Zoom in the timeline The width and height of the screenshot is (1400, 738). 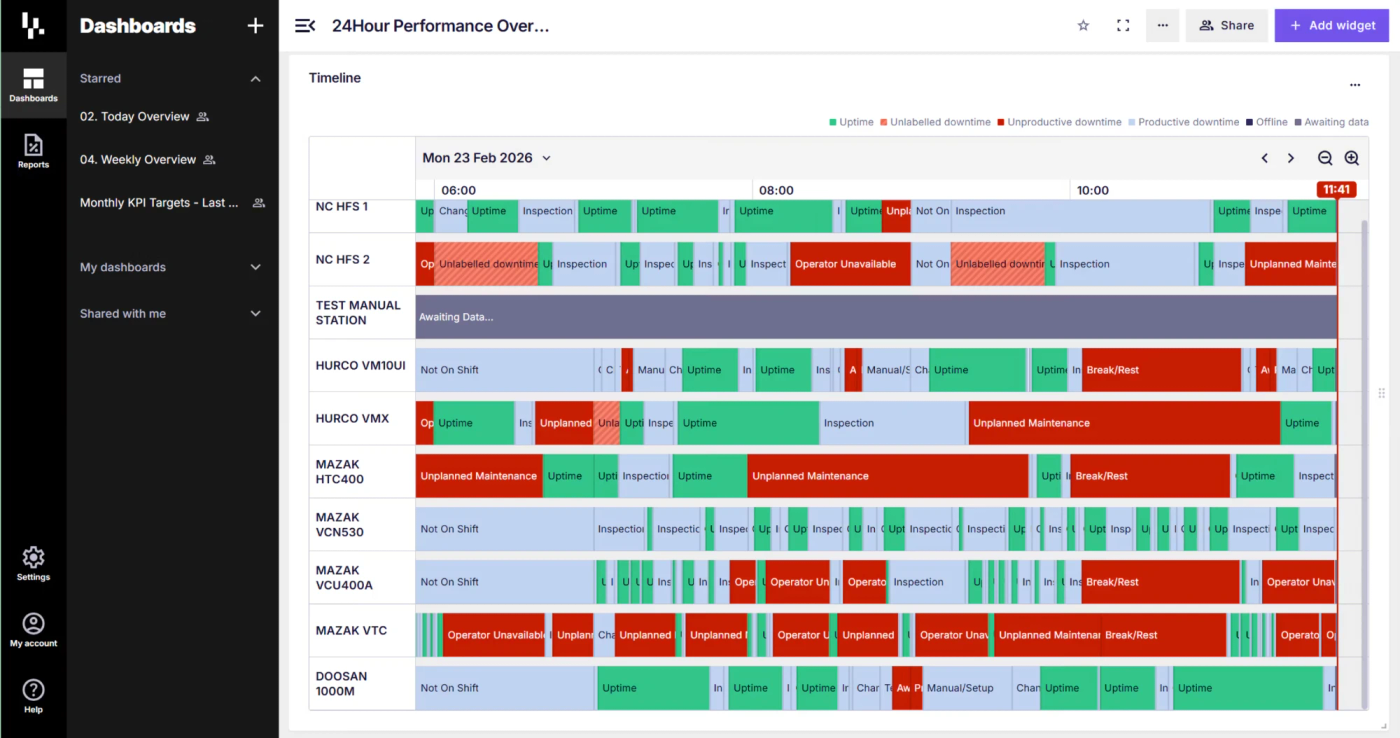1352,158
